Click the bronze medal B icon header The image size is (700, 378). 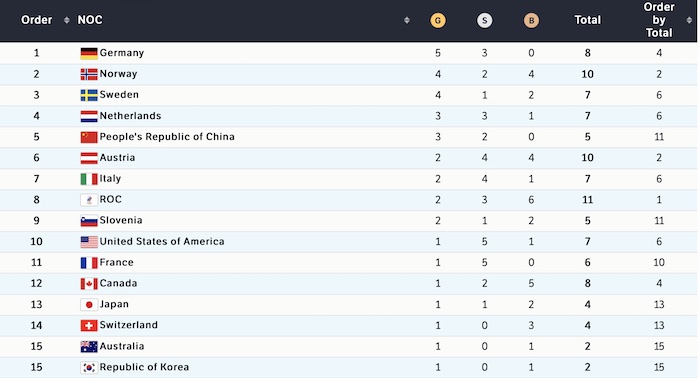click(x=531, y=21)
